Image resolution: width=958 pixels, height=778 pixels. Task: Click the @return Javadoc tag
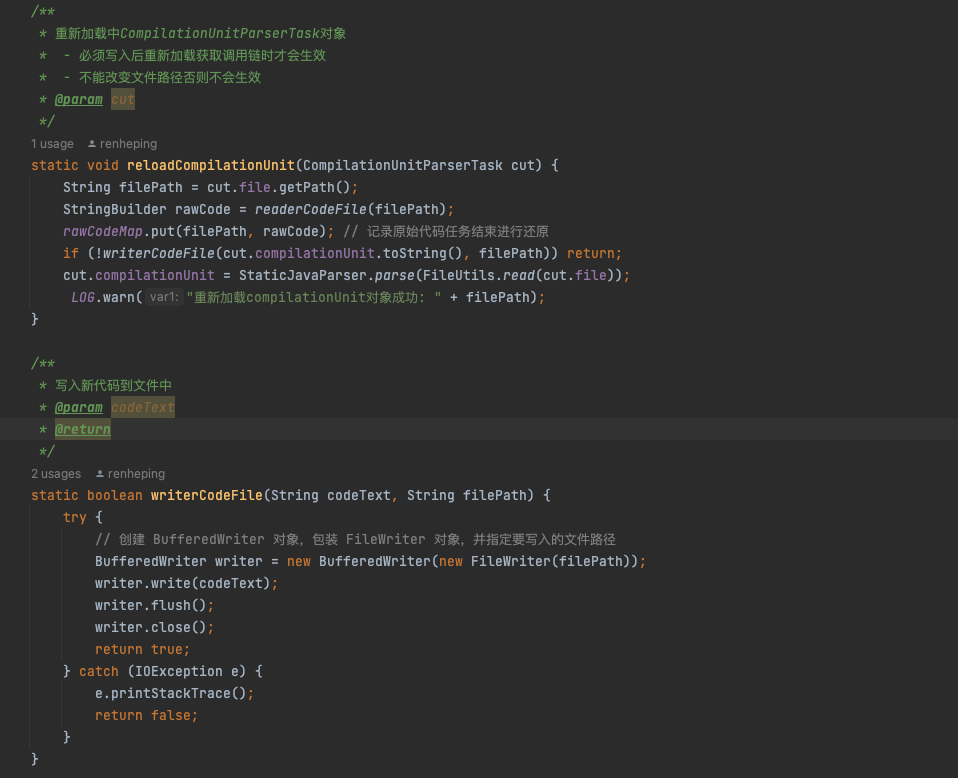[x=83, y=430]
